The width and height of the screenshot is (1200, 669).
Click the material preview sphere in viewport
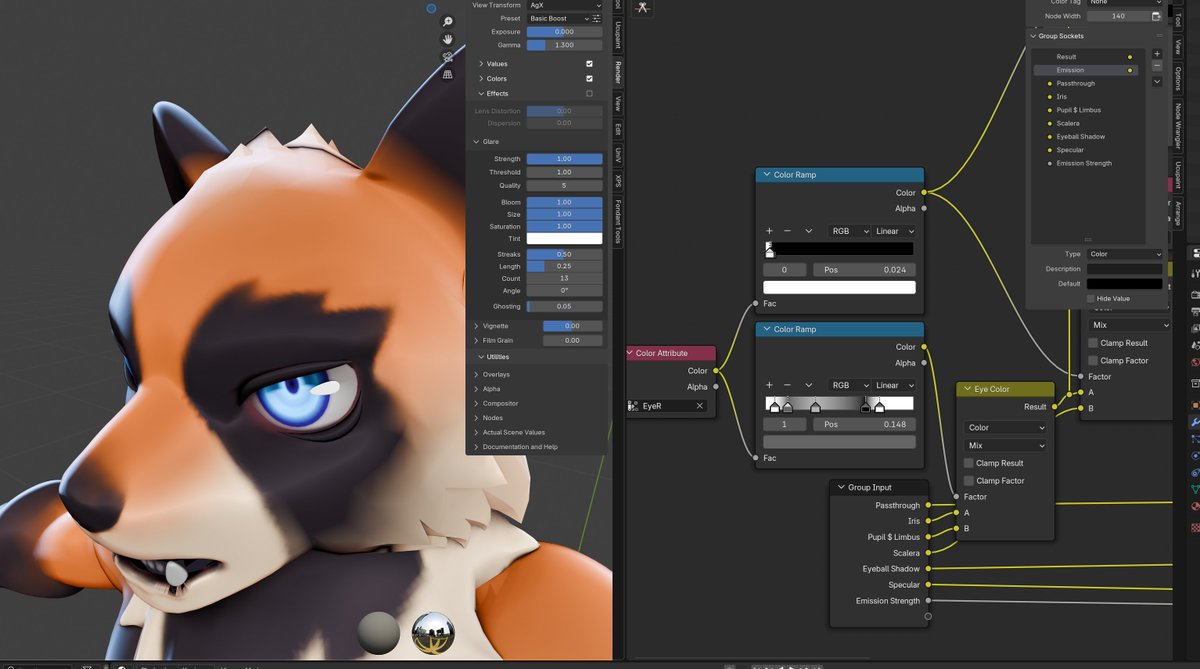point(380,634)
